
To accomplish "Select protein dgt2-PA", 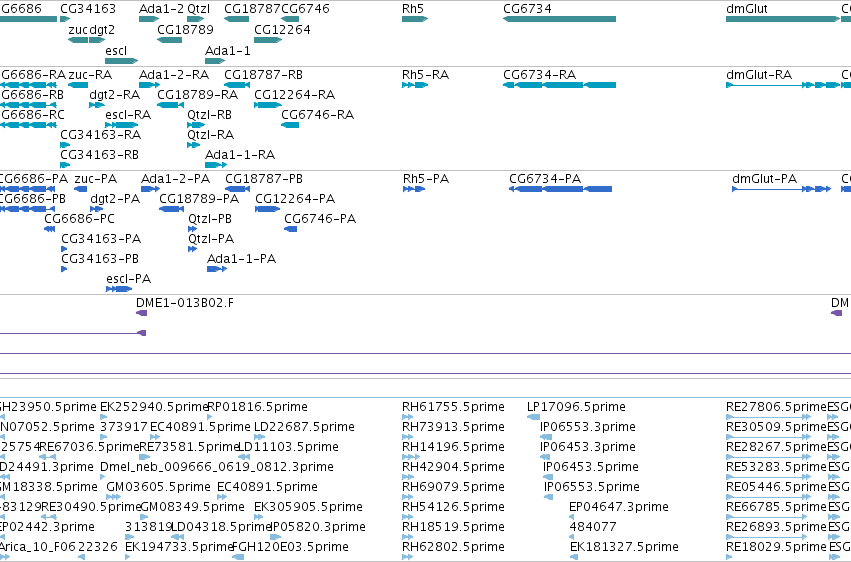I will [97, 209].
